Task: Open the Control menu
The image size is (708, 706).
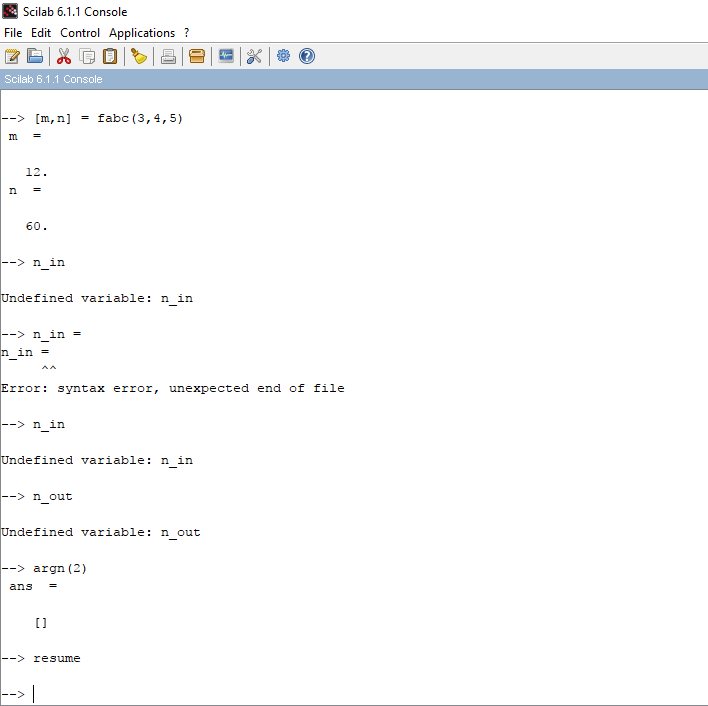Action: tap(80, 33)
